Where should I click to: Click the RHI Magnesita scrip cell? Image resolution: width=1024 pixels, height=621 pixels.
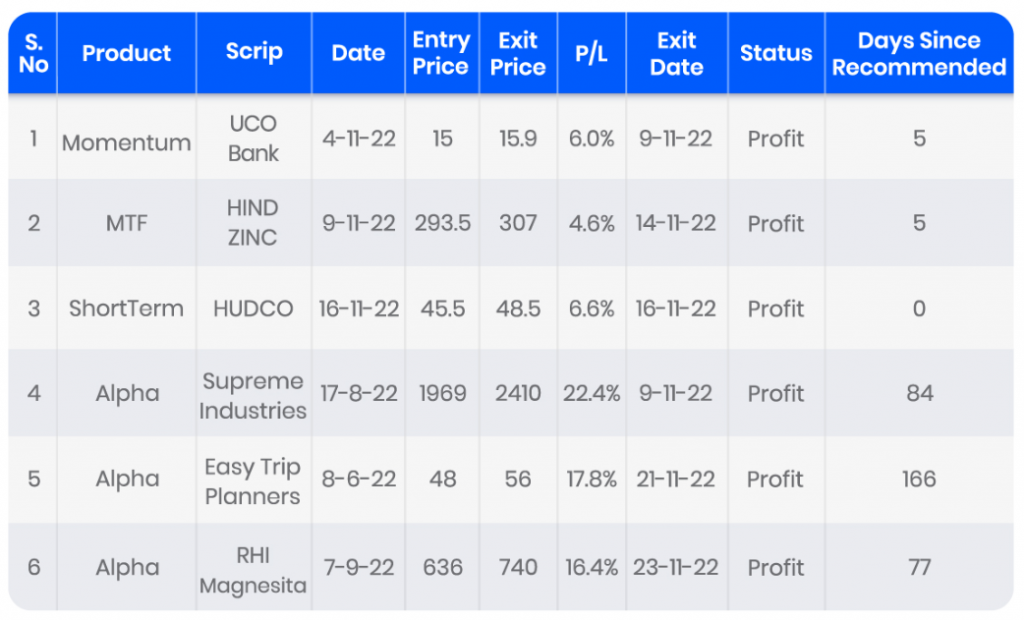coord(253,570)
